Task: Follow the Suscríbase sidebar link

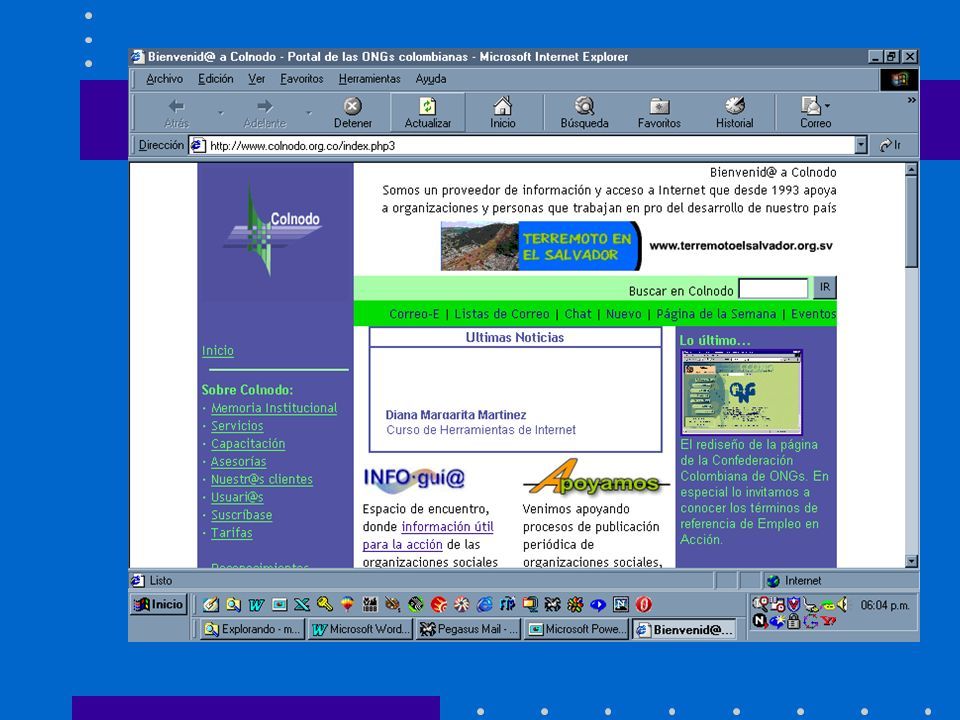Action: [241, 515]
